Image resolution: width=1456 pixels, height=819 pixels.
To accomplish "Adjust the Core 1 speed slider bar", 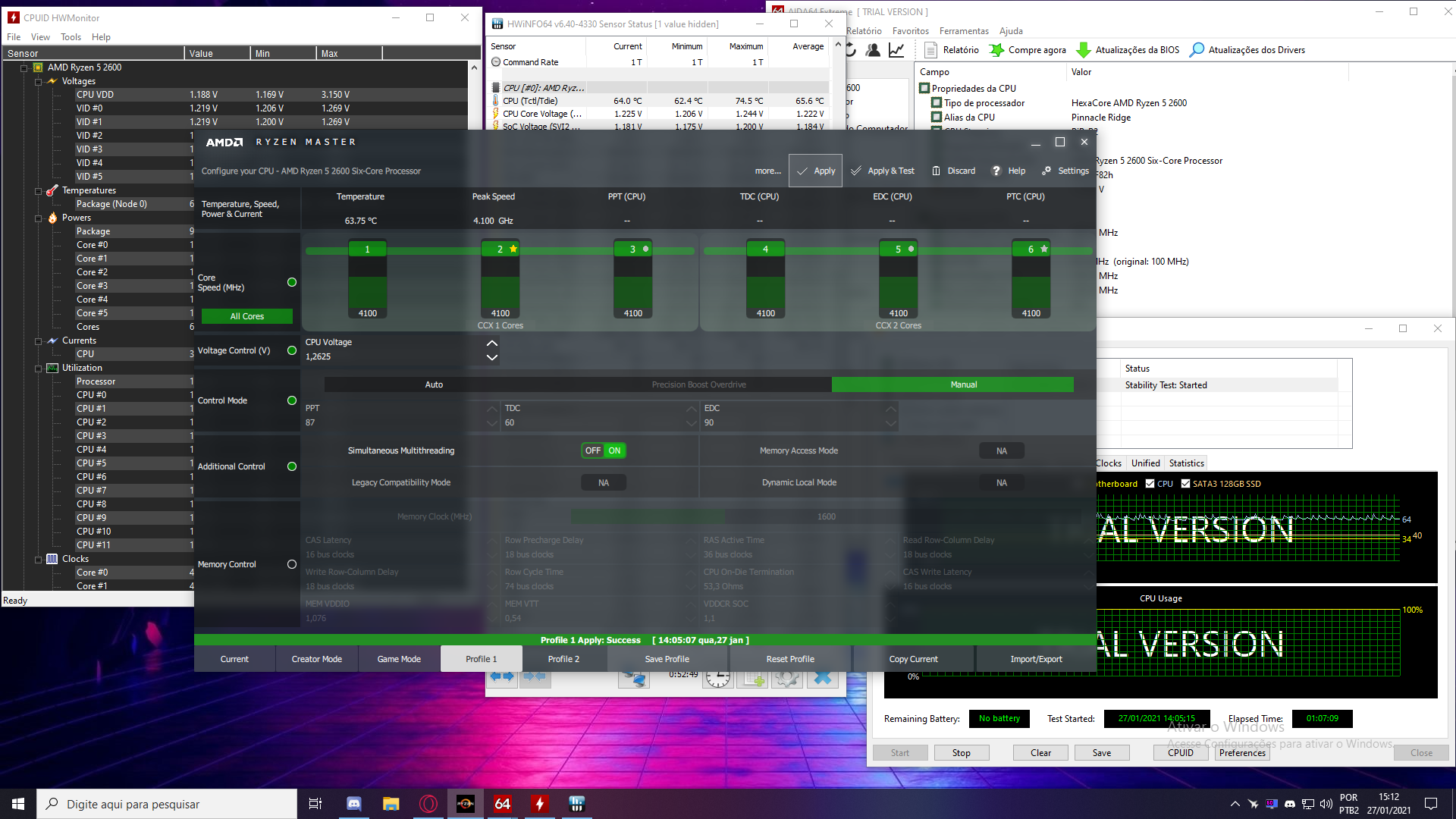I will click(x=368, y=279).
